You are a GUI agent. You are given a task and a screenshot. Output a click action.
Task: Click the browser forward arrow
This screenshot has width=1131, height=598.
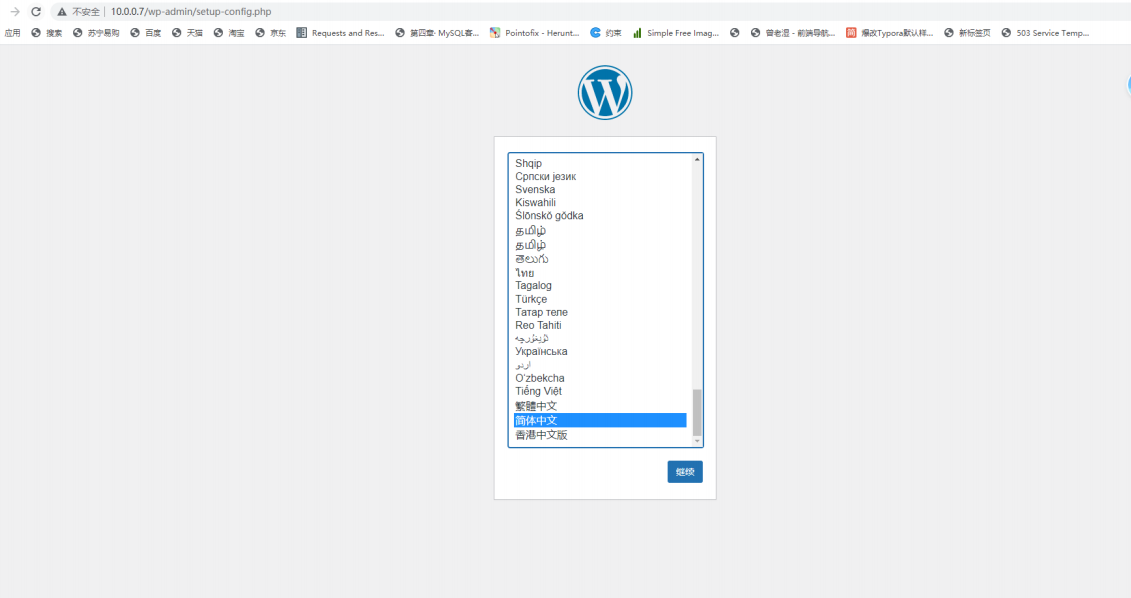(14, 12)
